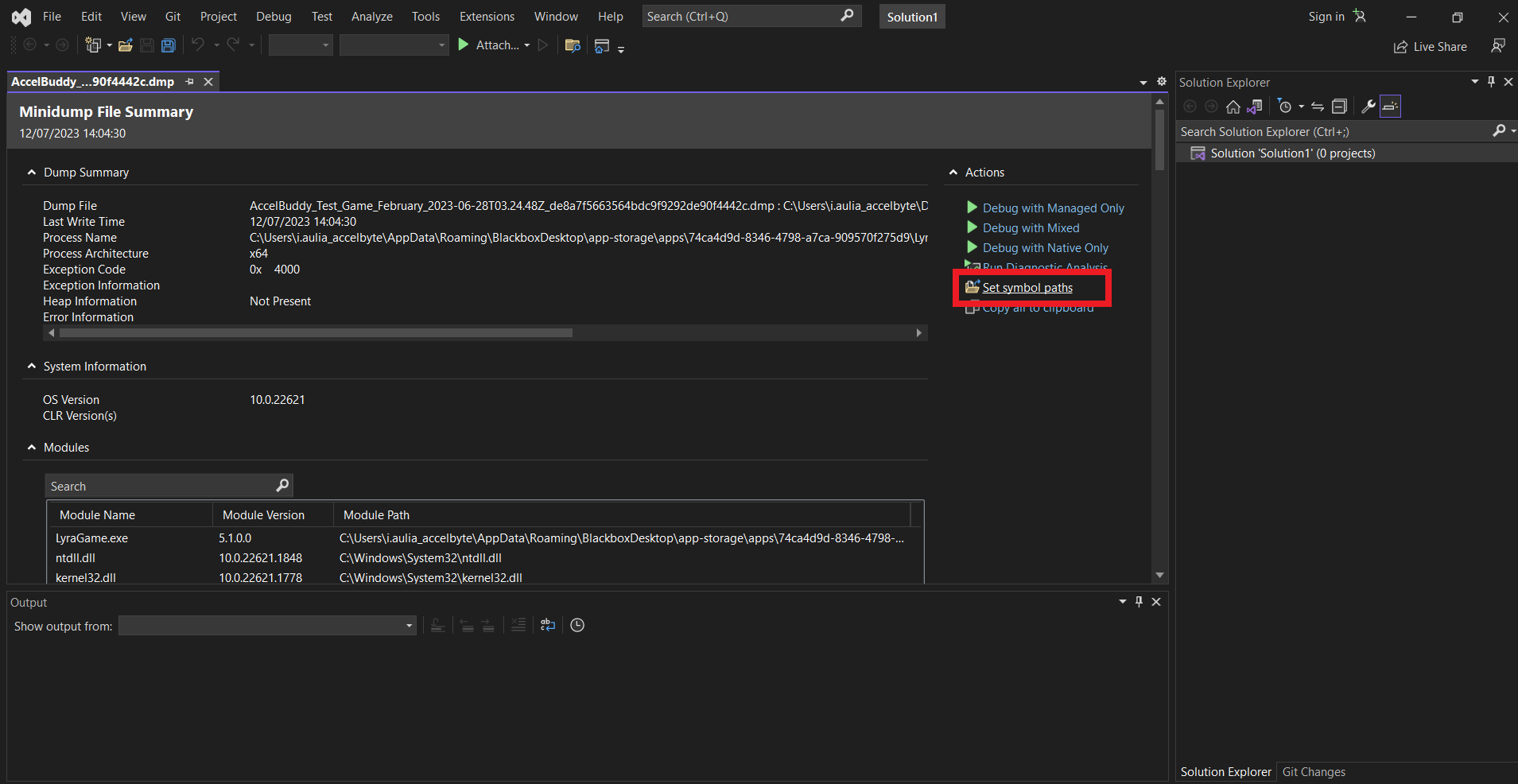Open the document tab list dropdown arrow

pyautogui.click(x=1143, y=83)
